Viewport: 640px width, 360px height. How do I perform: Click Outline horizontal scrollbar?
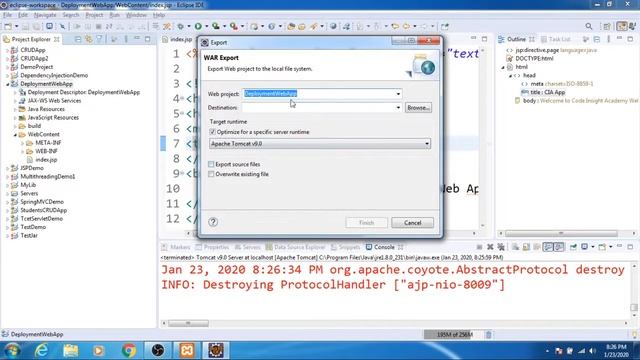click(x=561, y=233)
